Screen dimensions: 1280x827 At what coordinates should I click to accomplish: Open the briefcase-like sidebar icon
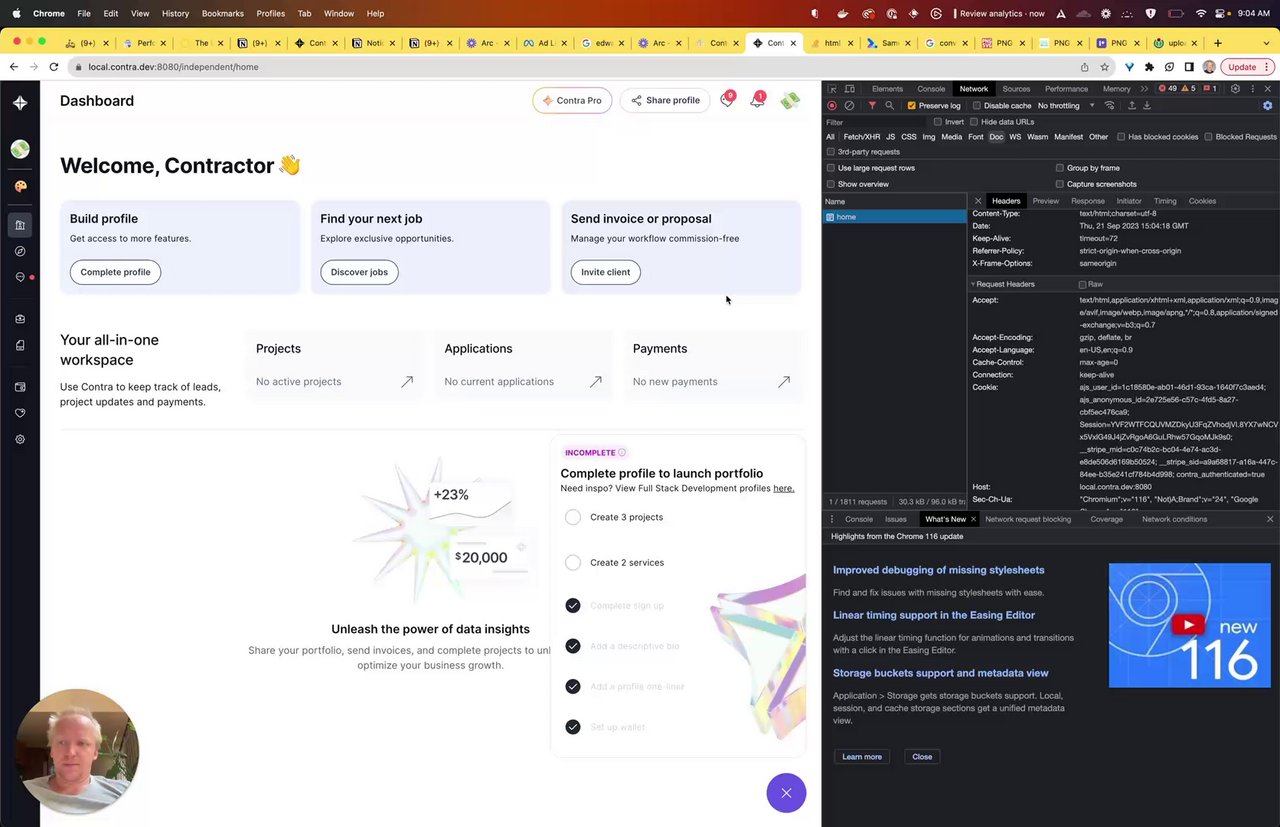[x=20, y=319]
